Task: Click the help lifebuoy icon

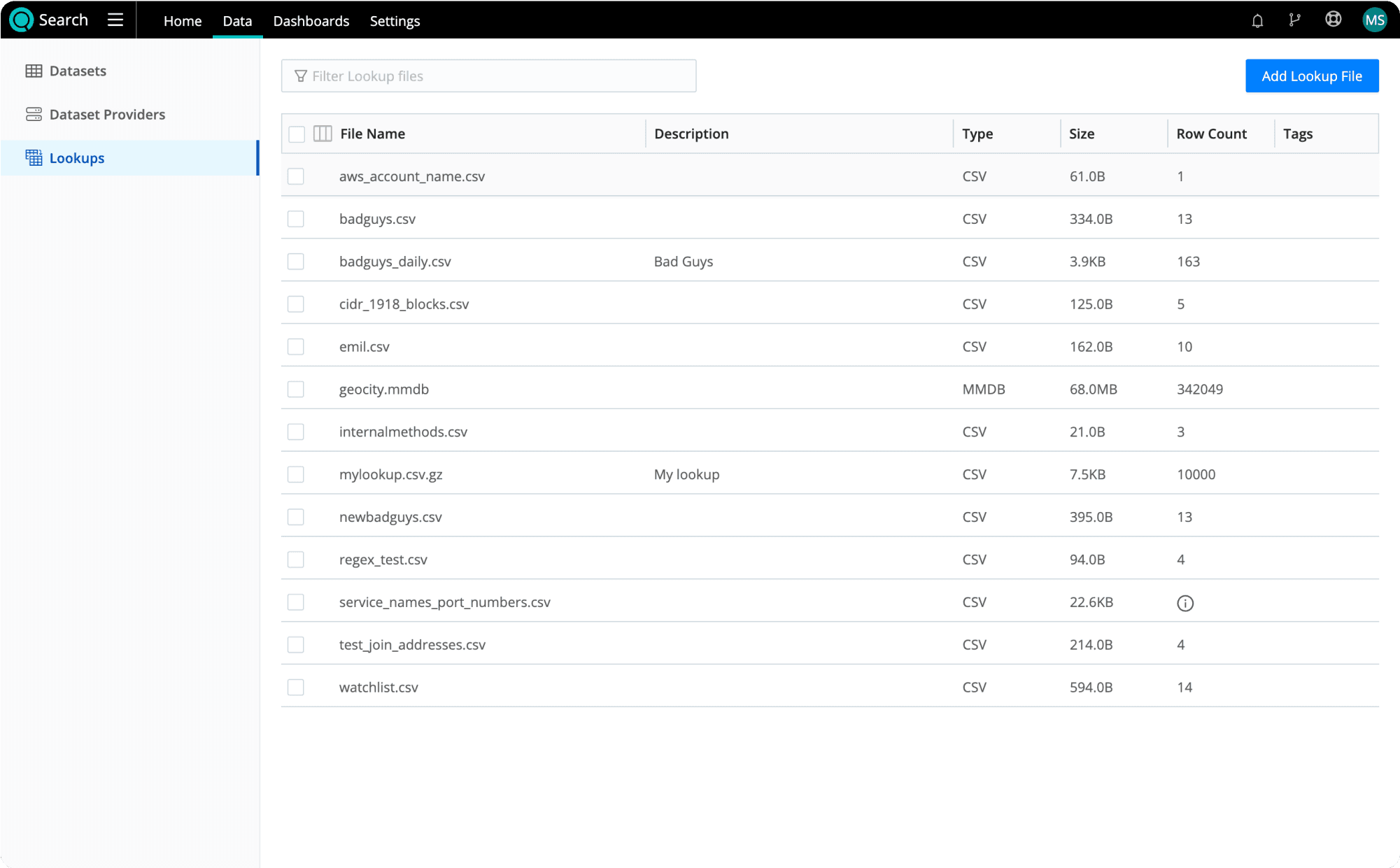Action: click(x=1333, y=20)
